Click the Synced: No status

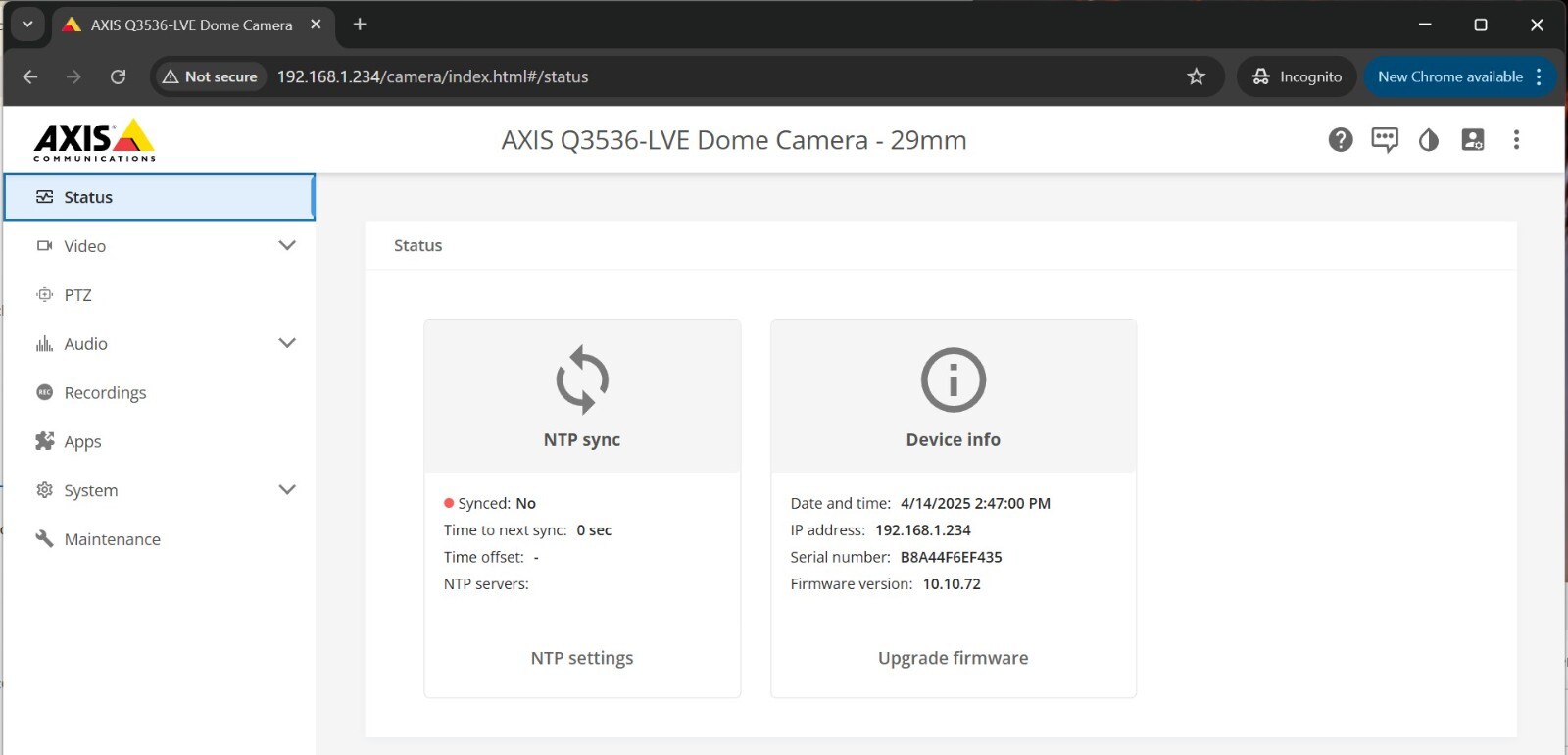click(490, 503)
